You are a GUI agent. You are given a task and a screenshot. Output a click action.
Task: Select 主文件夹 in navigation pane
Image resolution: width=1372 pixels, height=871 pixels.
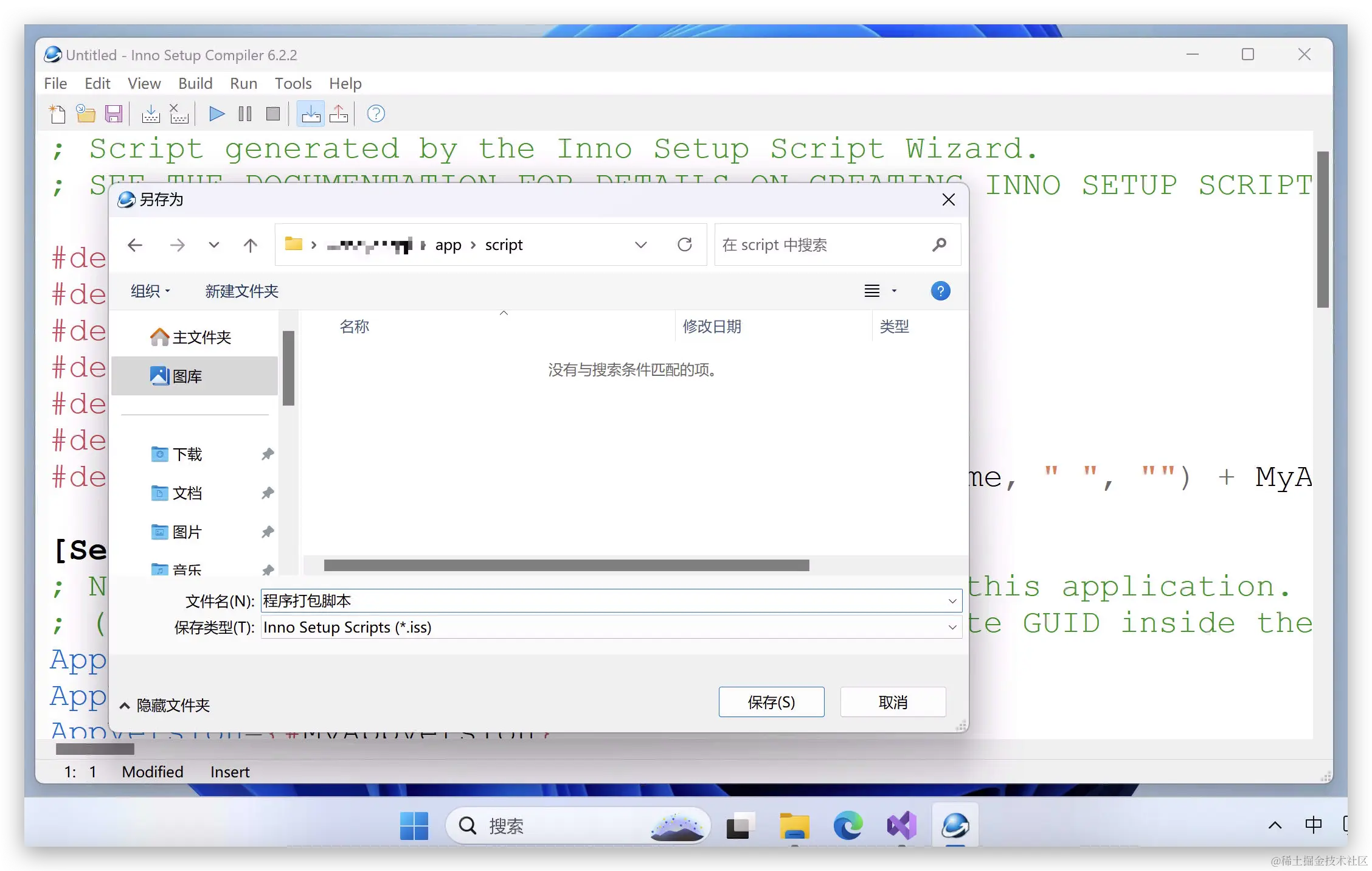[195, 337]
